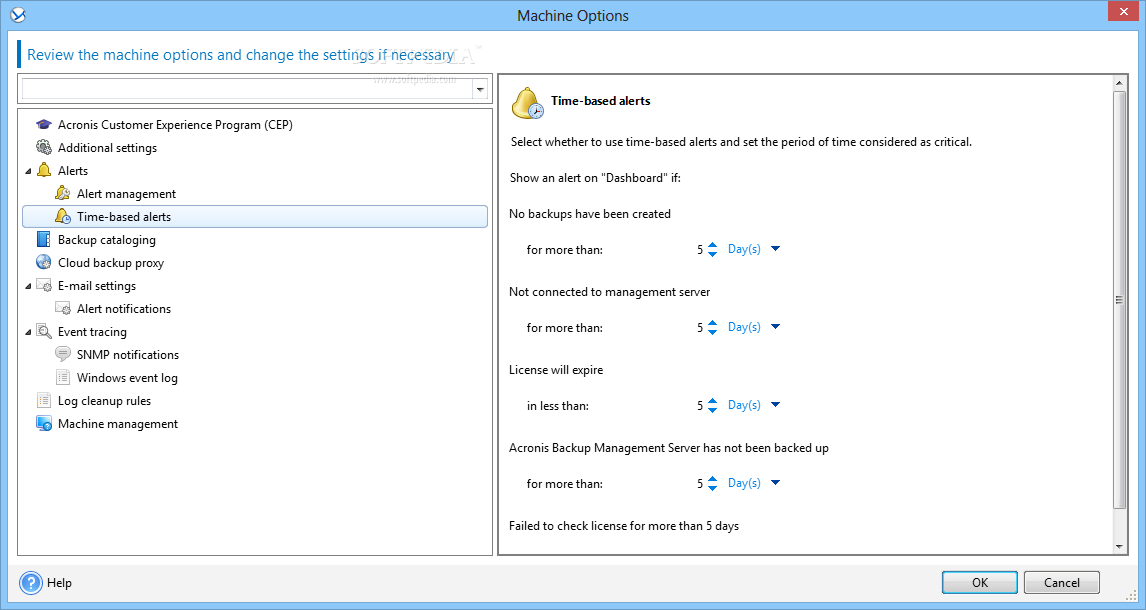
Task: Open Day(s) dropdown for Management Server not backed up
Action: click(x=775, y=483)
